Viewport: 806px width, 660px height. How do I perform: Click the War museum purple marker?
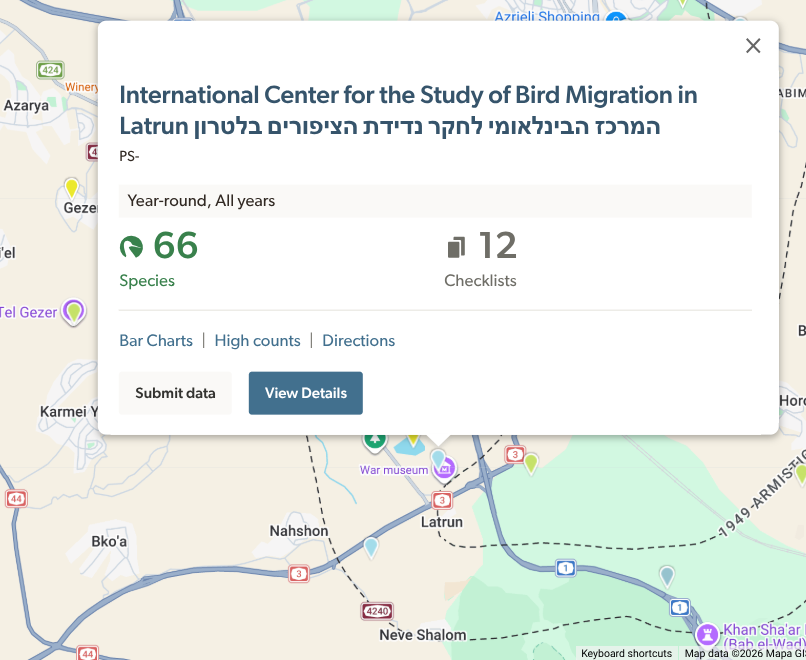445,469
